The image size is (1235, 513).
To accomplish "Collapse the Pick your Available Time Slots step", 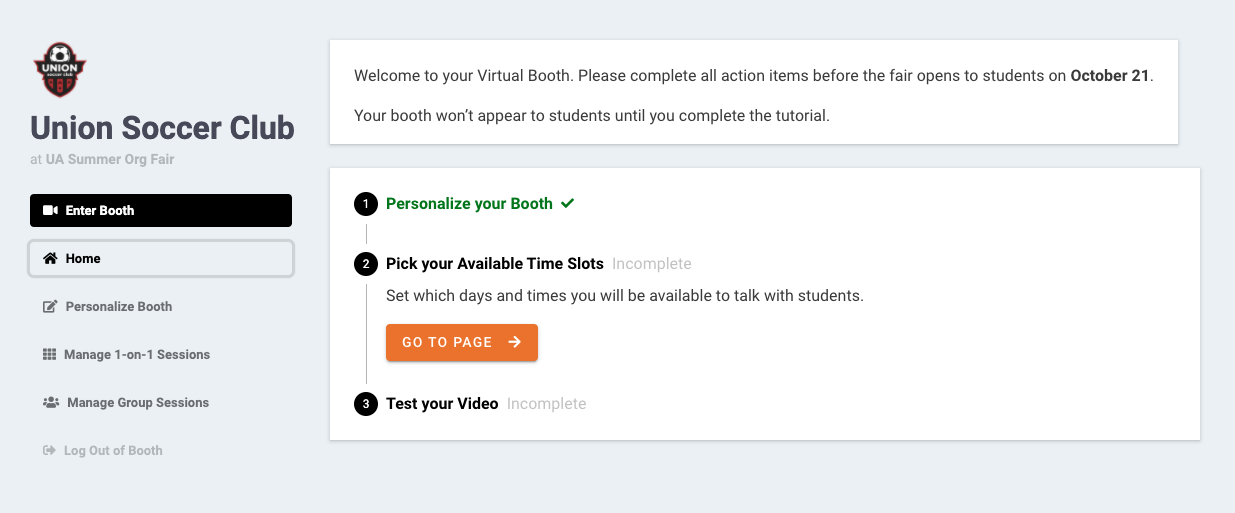I will (x=495, y=264).
